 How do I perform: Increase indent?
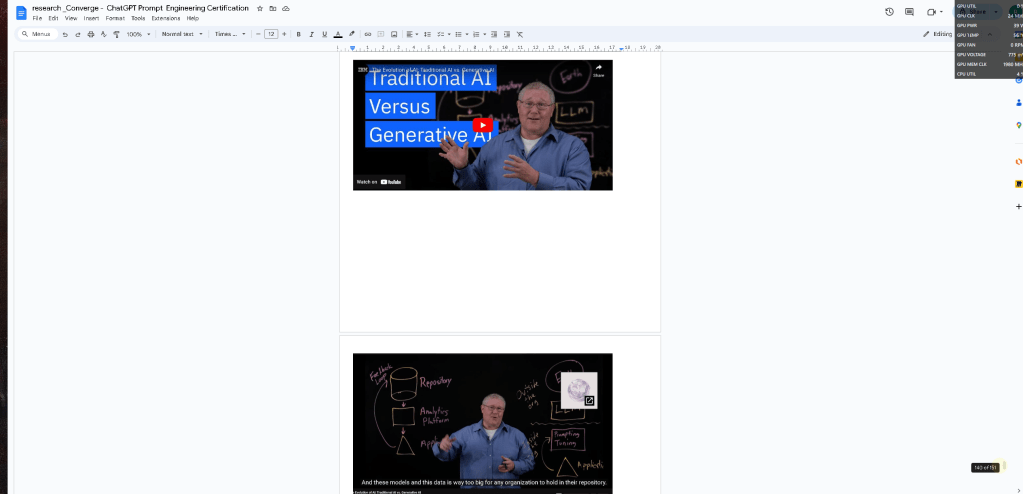pos(507,34)
